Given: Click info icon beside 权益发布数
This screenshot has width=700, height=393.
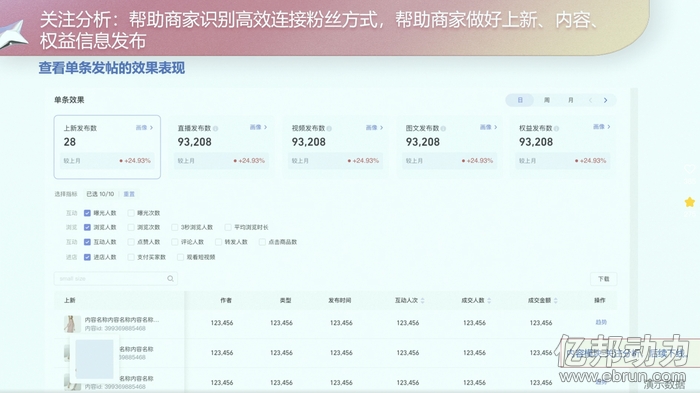Looking at the screenshot, I should tap(556, 129).
